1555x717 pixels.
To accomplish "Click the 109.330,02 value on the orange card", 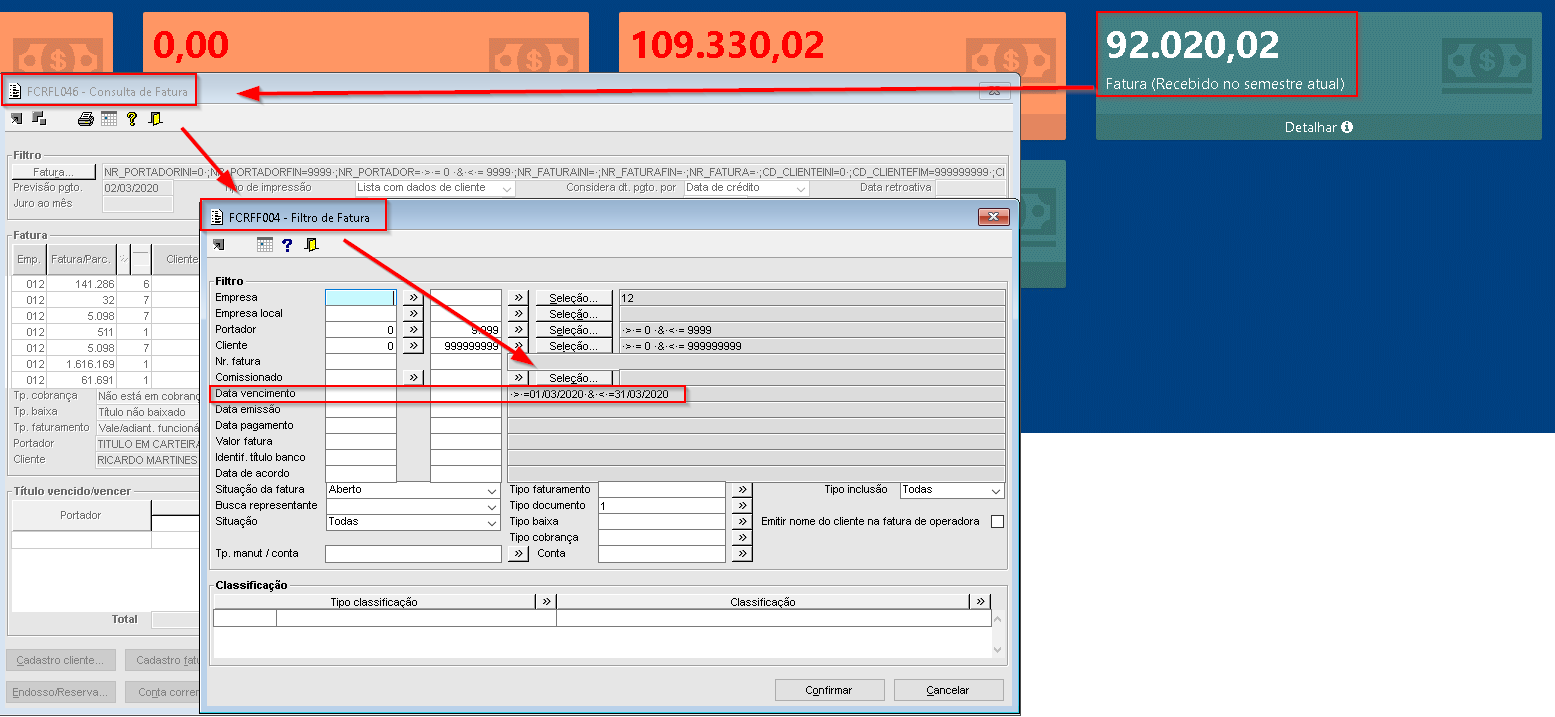I will [728, 44].
